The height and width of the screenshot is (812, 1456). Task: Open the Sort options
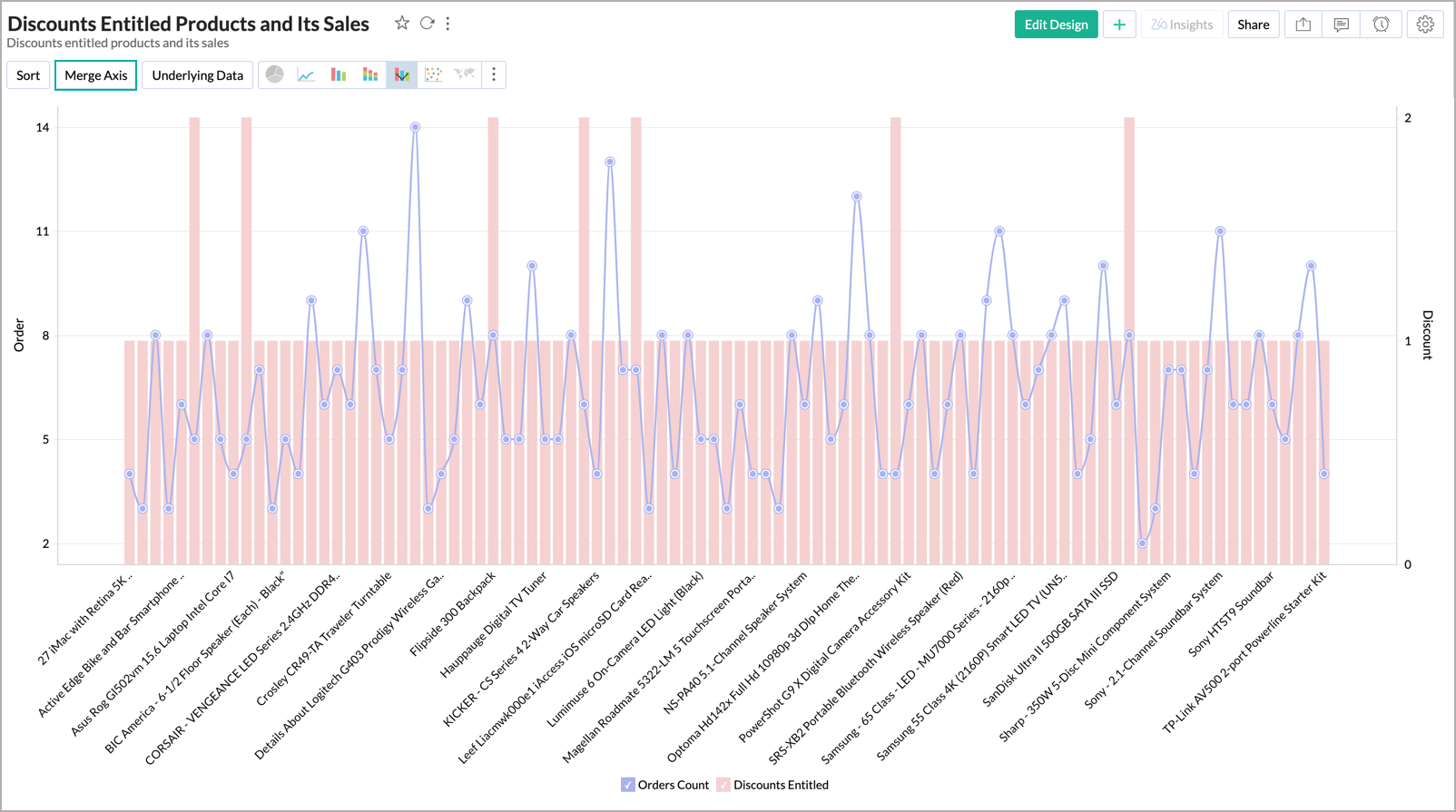pos(28,75)
